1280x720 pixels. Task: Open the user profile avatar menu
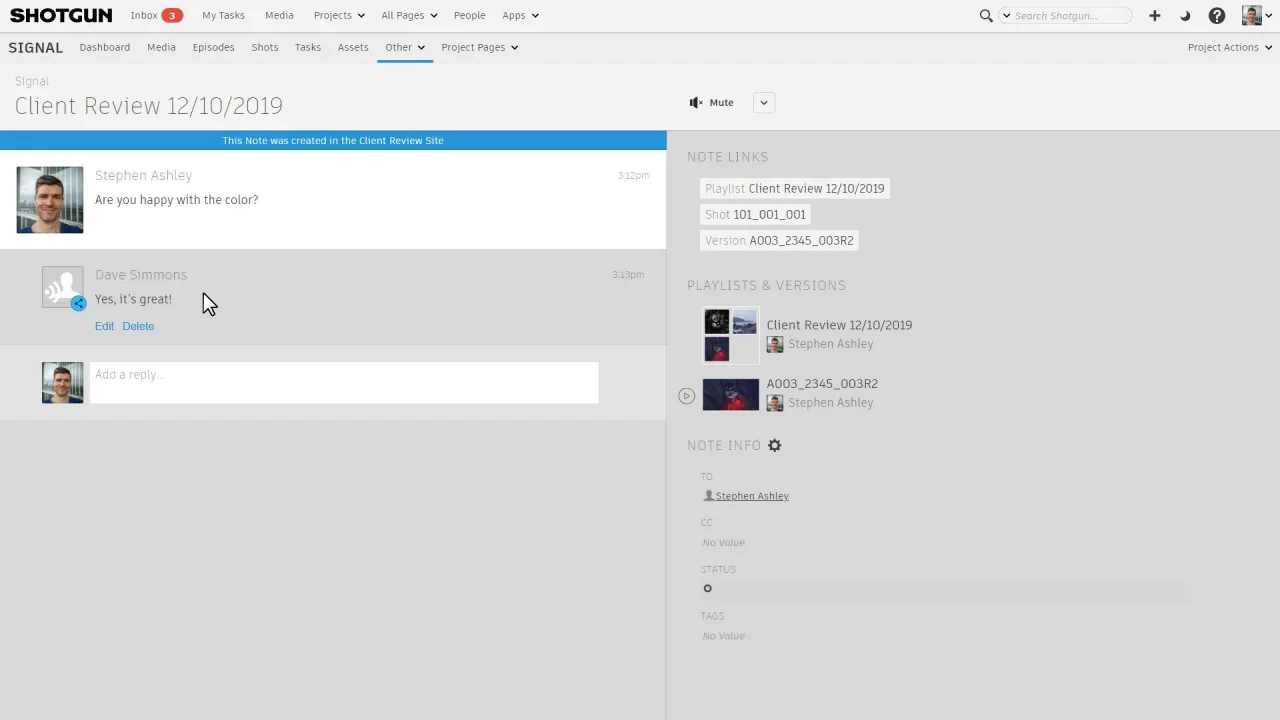pos(1256,15)
